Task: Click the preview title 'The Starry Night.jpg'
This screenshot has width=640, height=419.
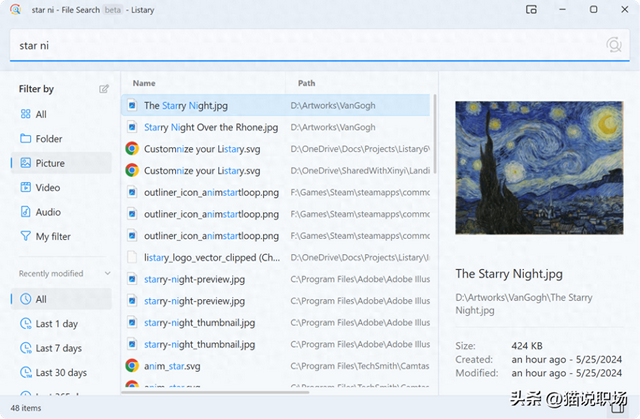Action: [x=509, y=274]
